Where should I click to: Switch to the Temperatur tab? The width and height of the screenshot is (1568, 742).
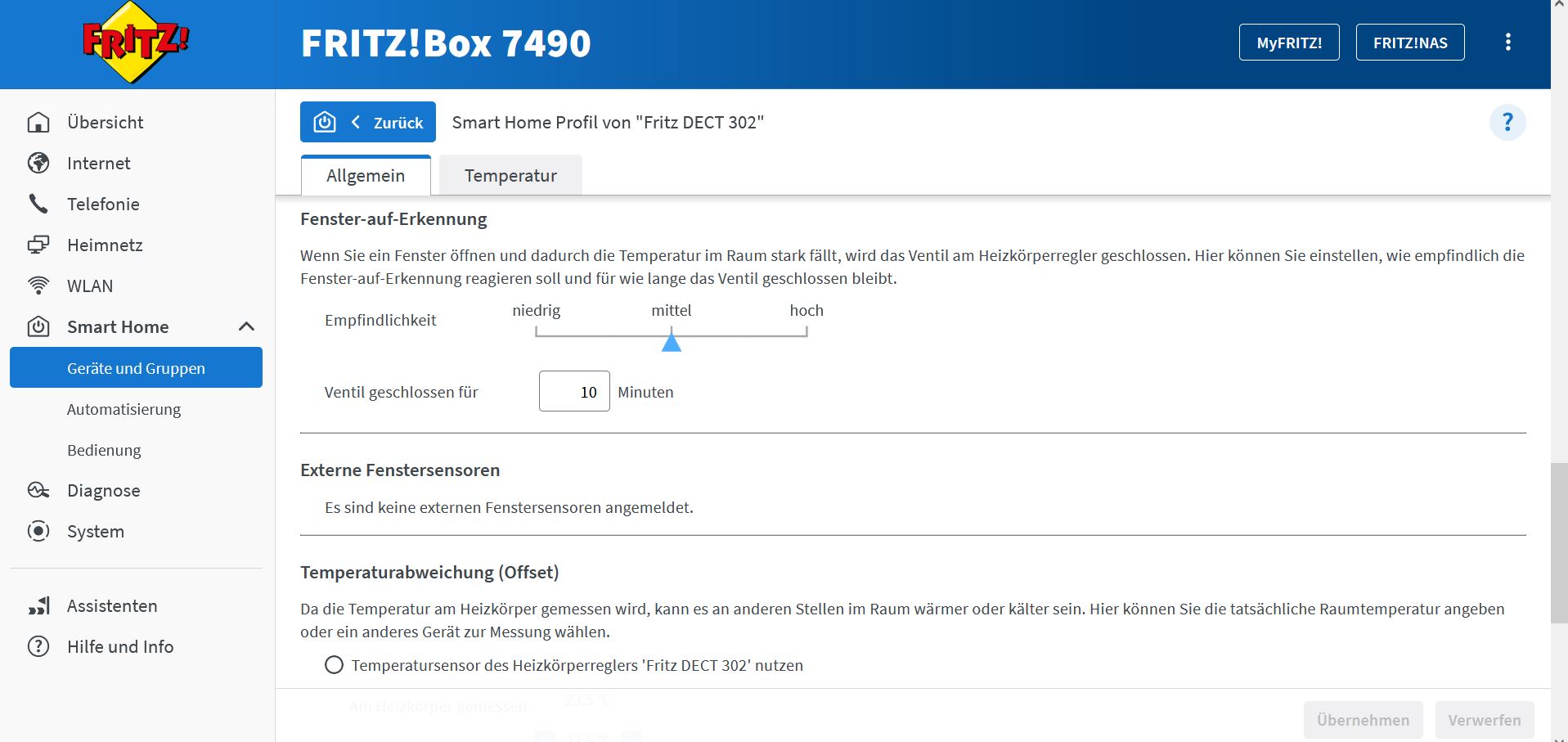point(510,175)
